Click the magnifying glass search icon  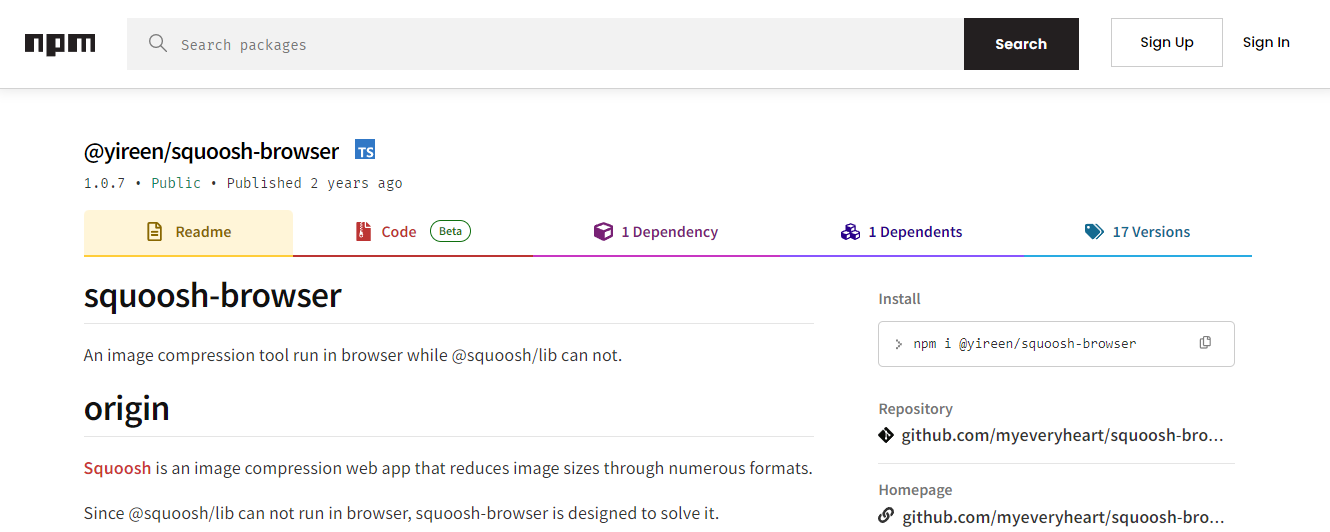pyautogui.click(x=157, y=43)
